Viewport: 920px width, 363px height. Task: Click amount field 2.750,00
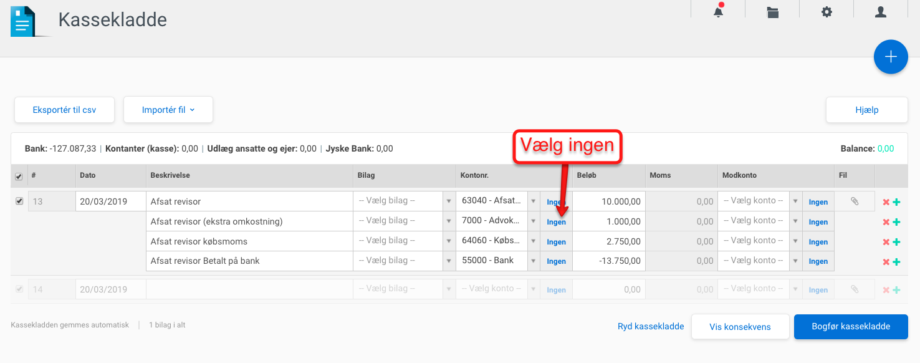608,242
